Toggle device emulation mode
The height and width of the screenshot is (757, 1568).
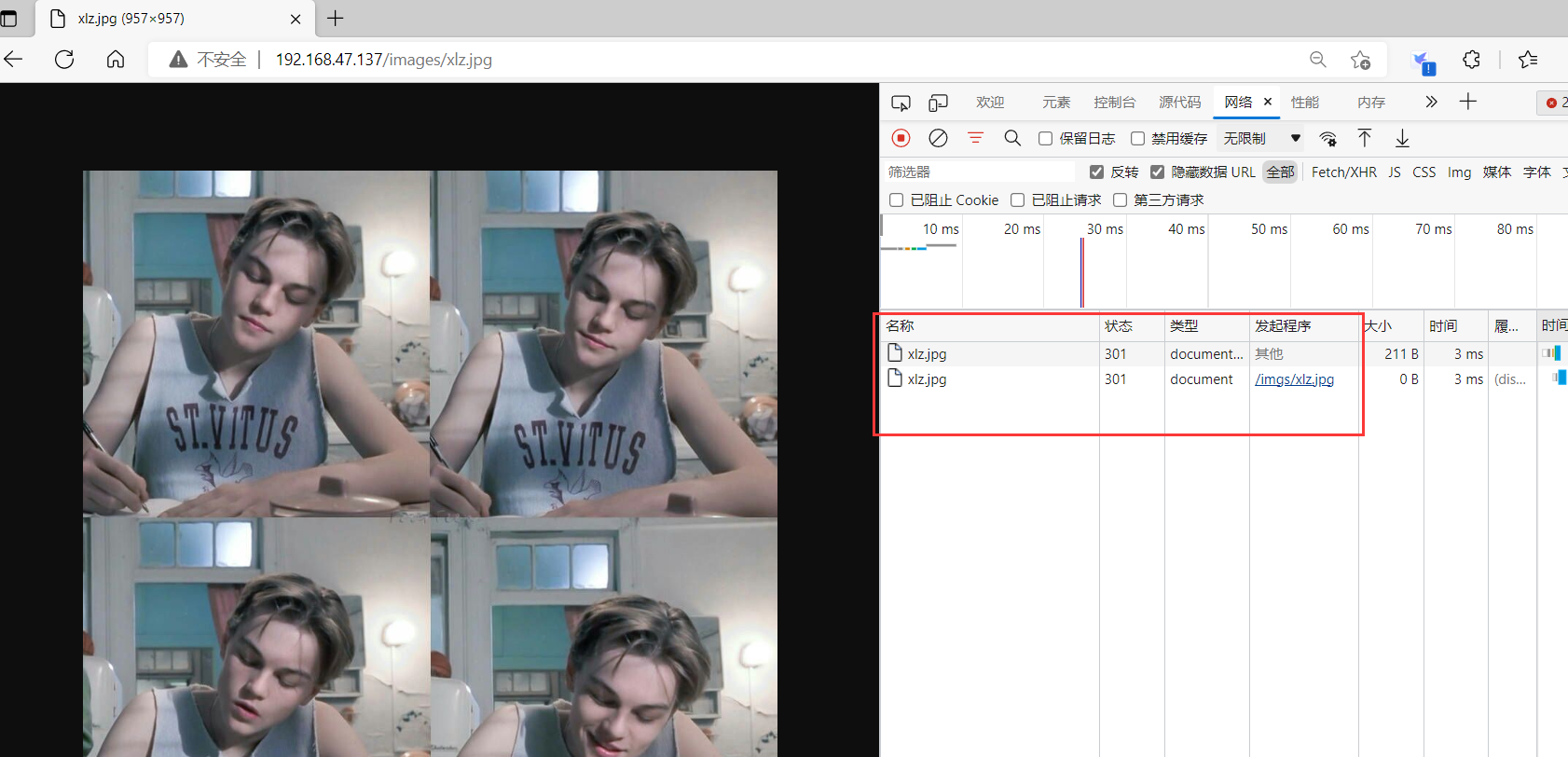click(939, 103)
